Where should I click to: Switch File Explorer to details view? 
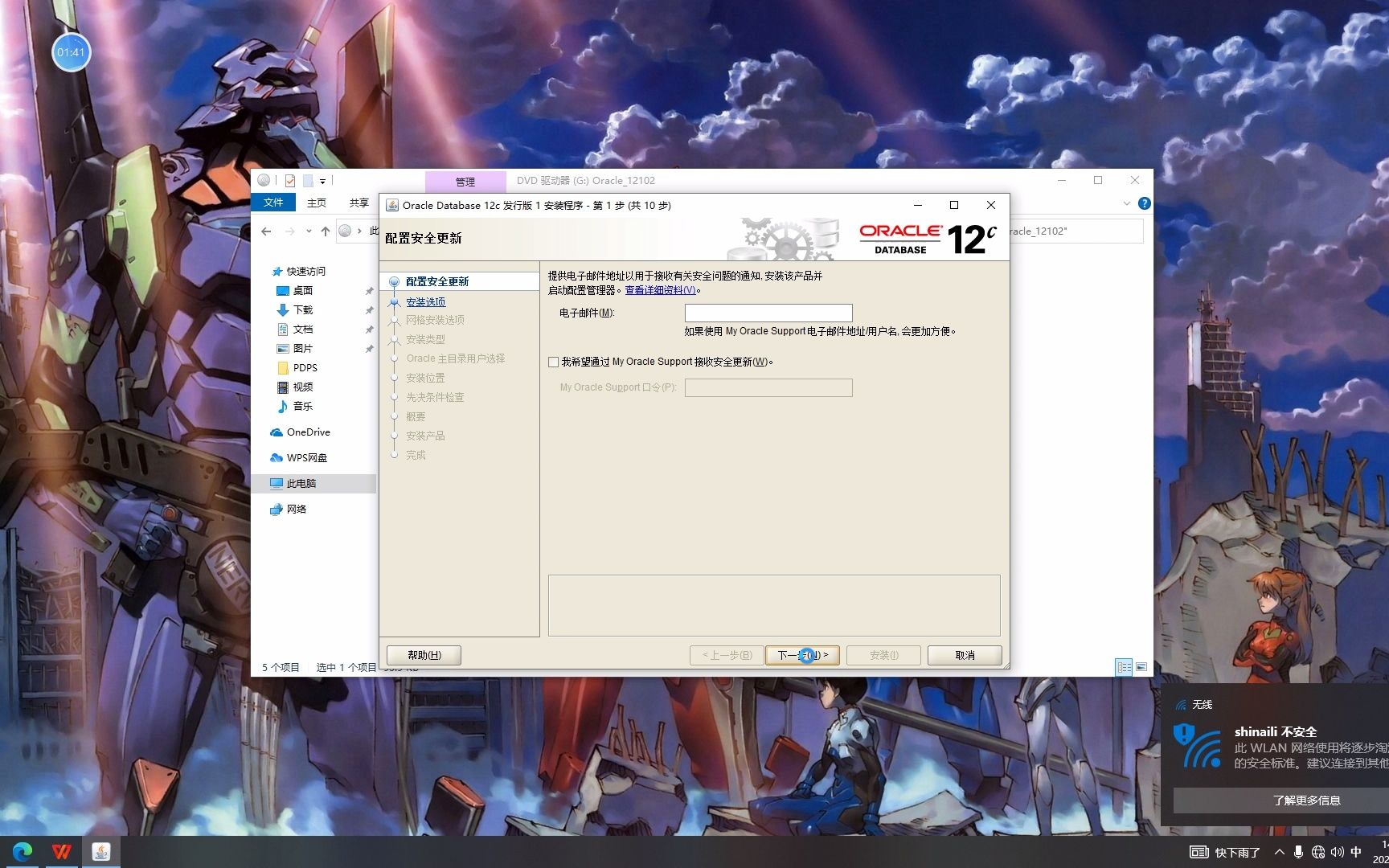[x=1124, y=667]
